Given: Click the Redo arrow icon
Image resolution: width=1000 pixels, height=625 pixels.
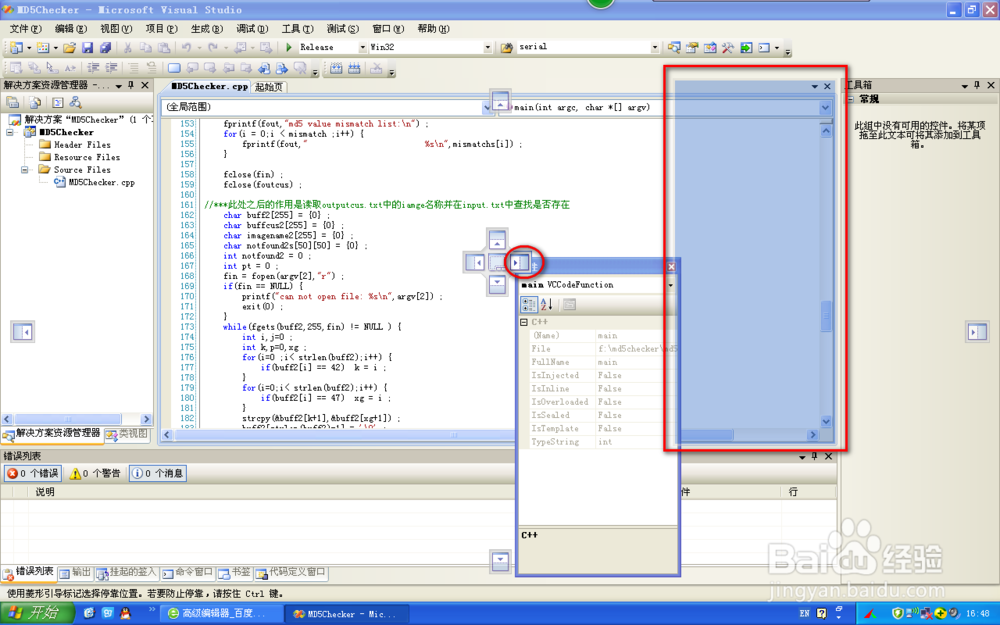Looking at the screenshot, I should click(212, 47).
